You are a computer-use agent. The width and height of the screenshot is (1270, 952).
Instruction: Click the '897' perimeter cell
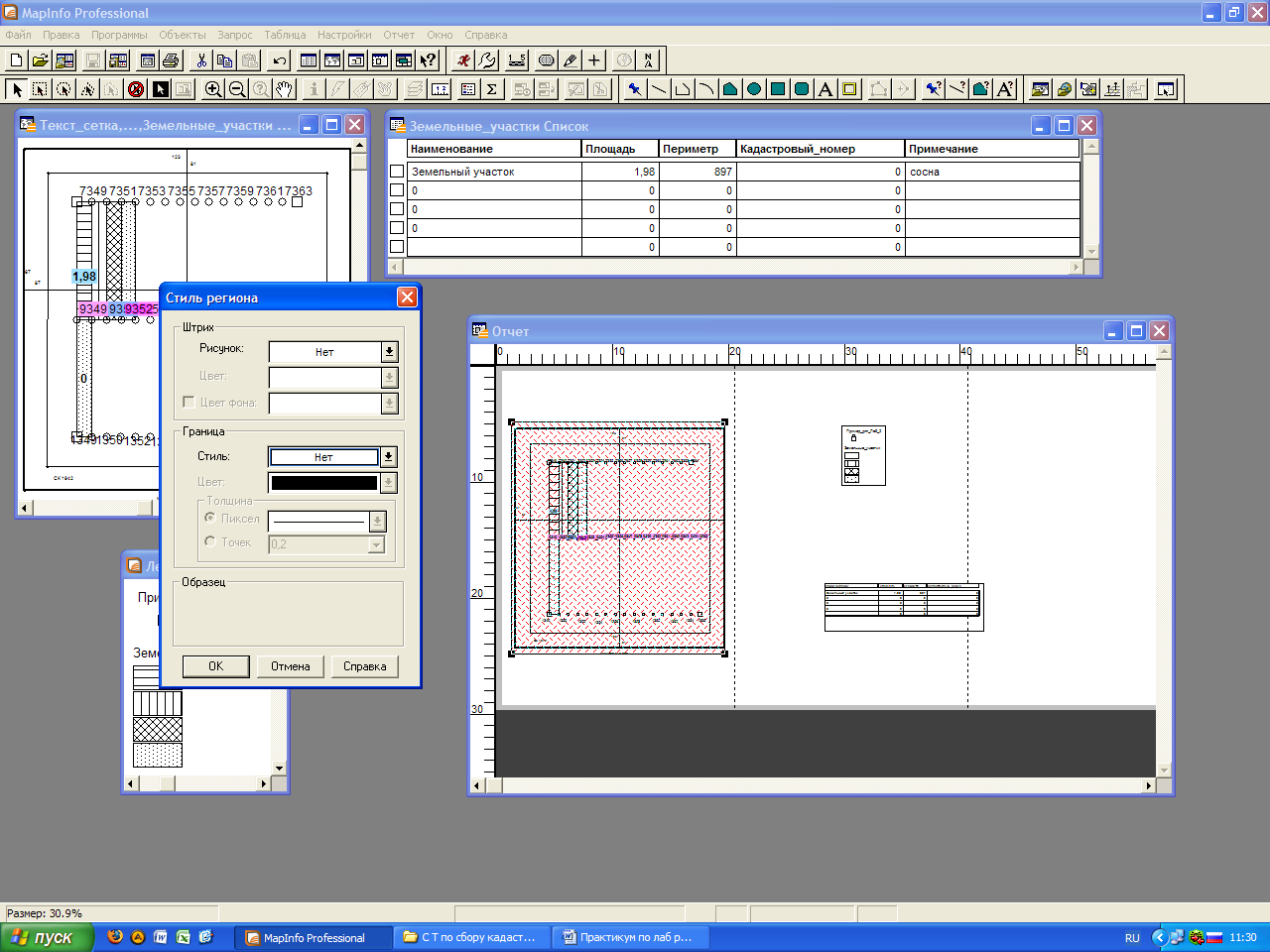(698, 172)
